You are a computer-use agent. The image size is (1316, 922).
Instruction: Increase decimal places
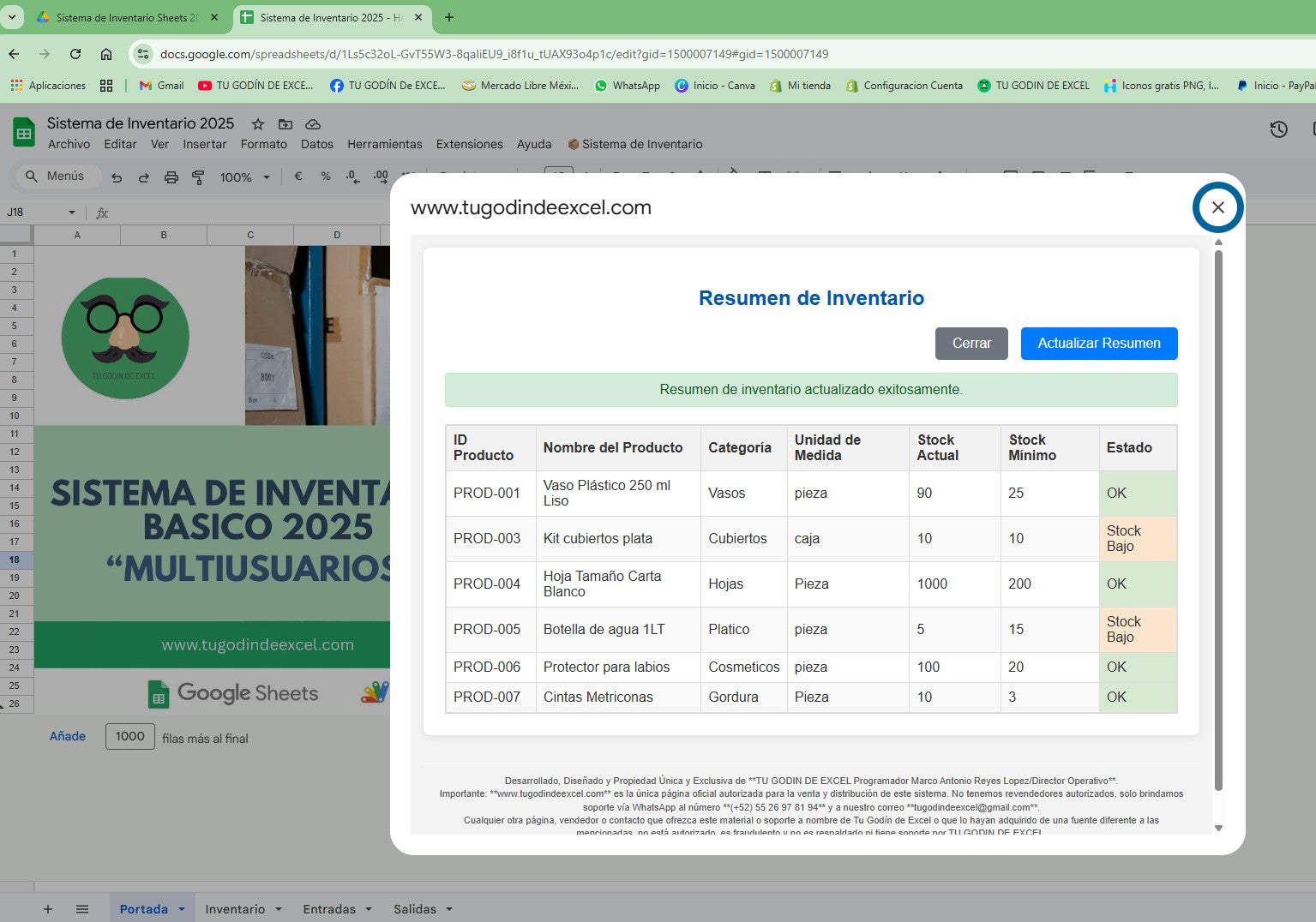coord(381,177)
